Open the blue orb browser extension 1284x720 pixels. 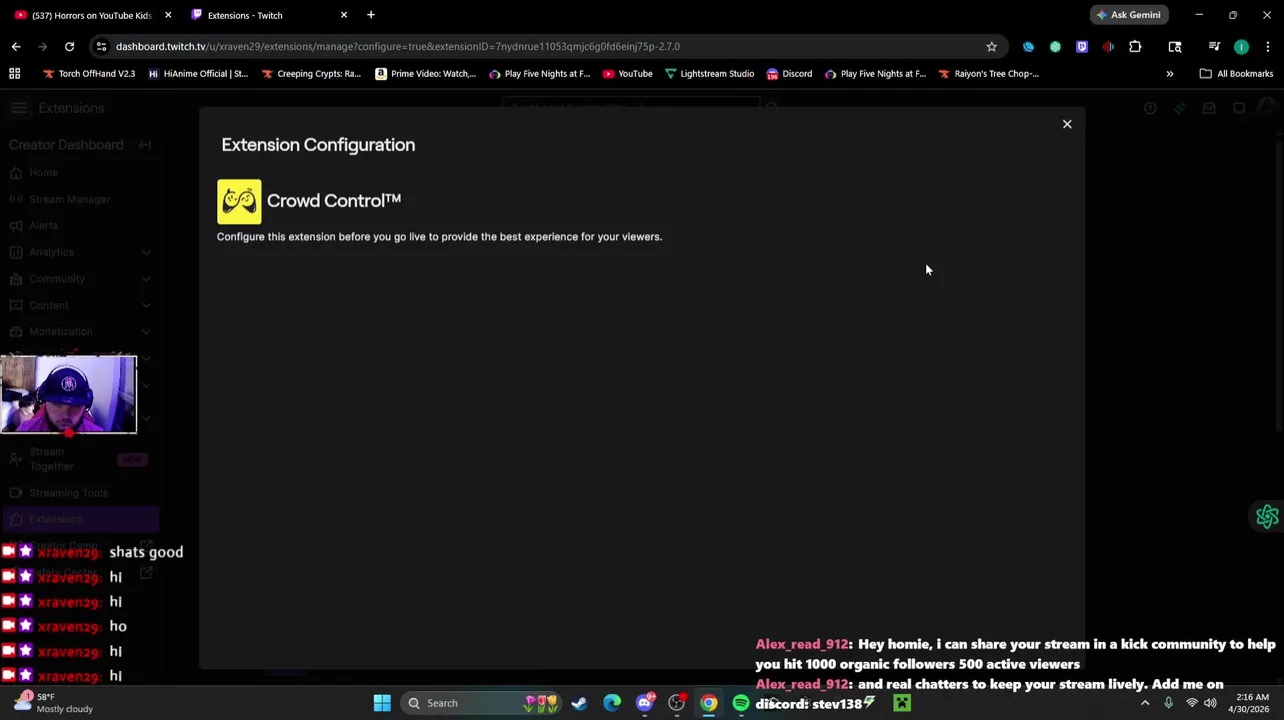(1028, 46)
